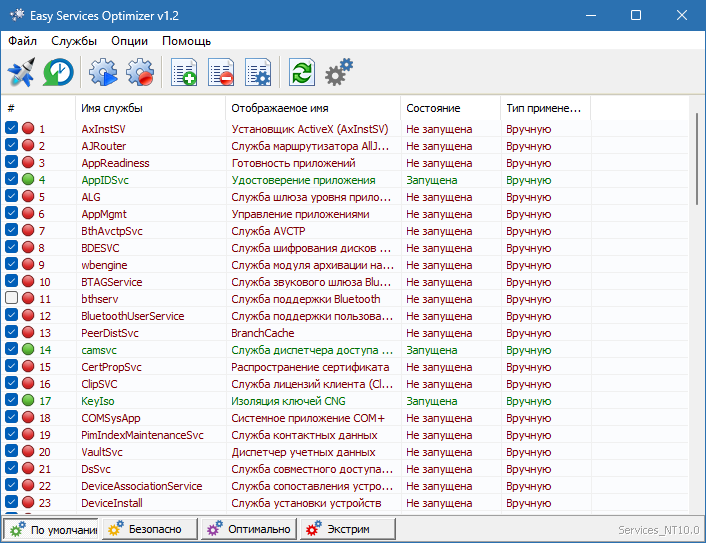Sort by Состояние column header

tap(450, 108)
